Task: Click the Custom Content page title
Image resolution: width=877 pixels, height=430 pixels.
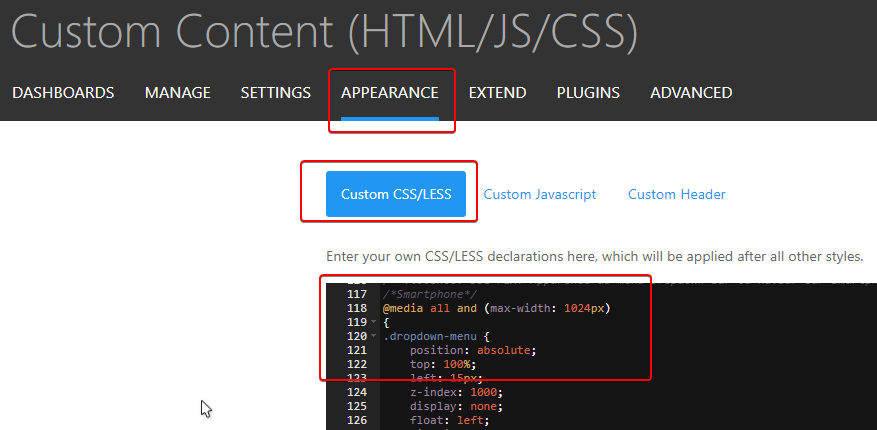Action: click(324, 32)
